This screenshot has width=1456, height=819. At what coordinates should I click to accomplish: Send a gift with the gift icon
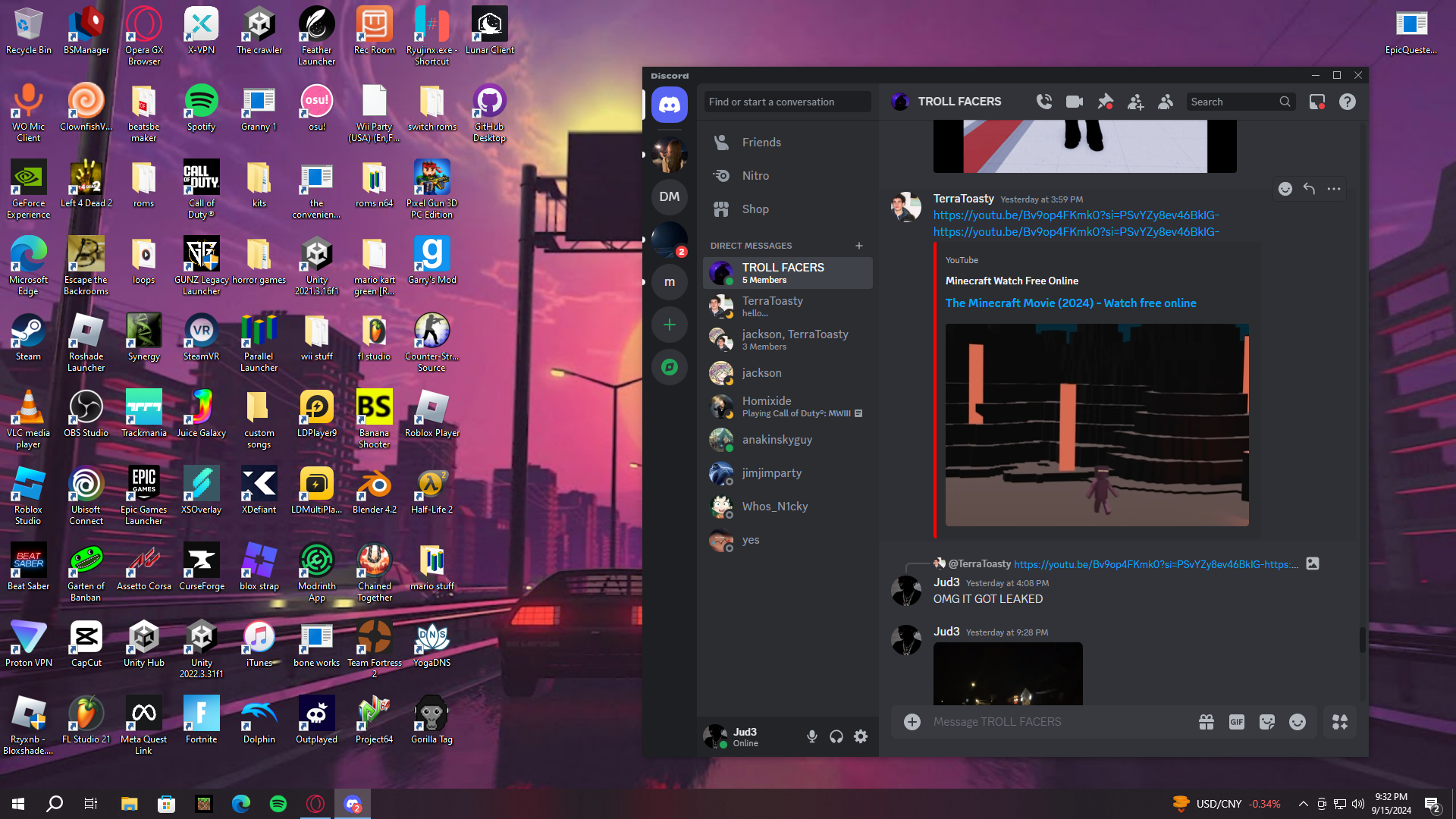1206,722
